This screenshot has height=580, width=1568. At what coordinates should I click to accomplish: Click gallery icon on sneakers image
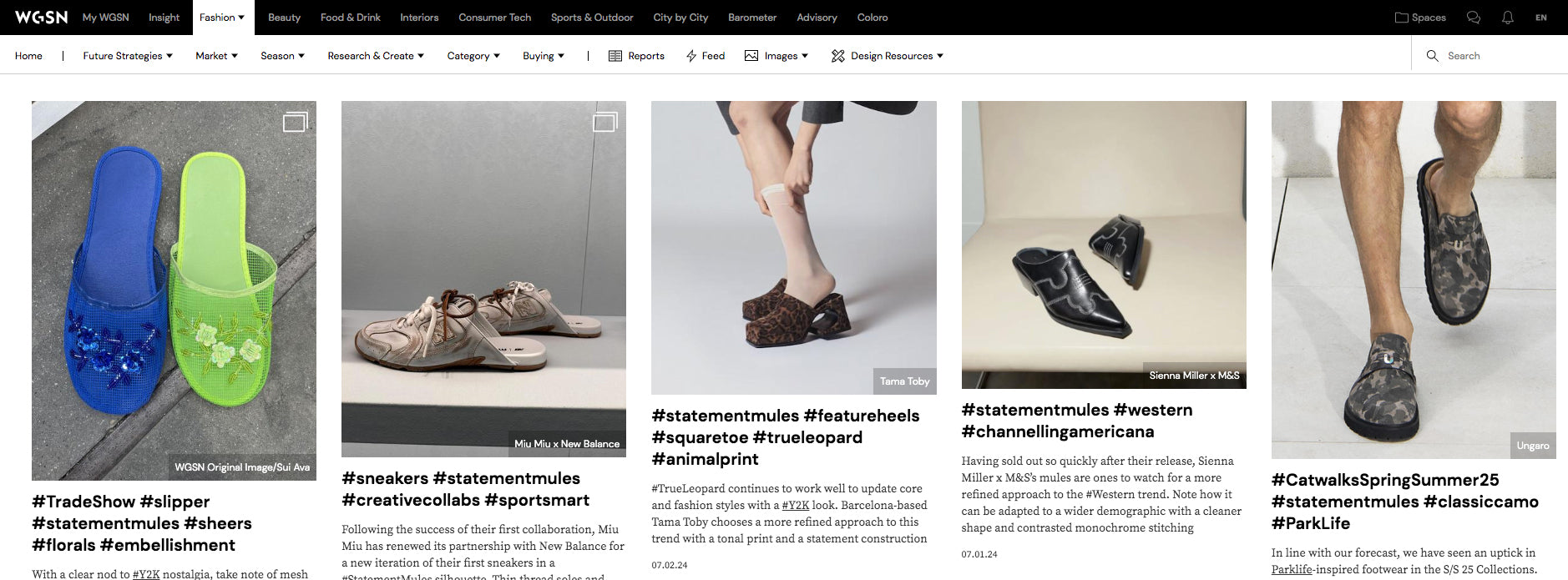tap(604, 122)
